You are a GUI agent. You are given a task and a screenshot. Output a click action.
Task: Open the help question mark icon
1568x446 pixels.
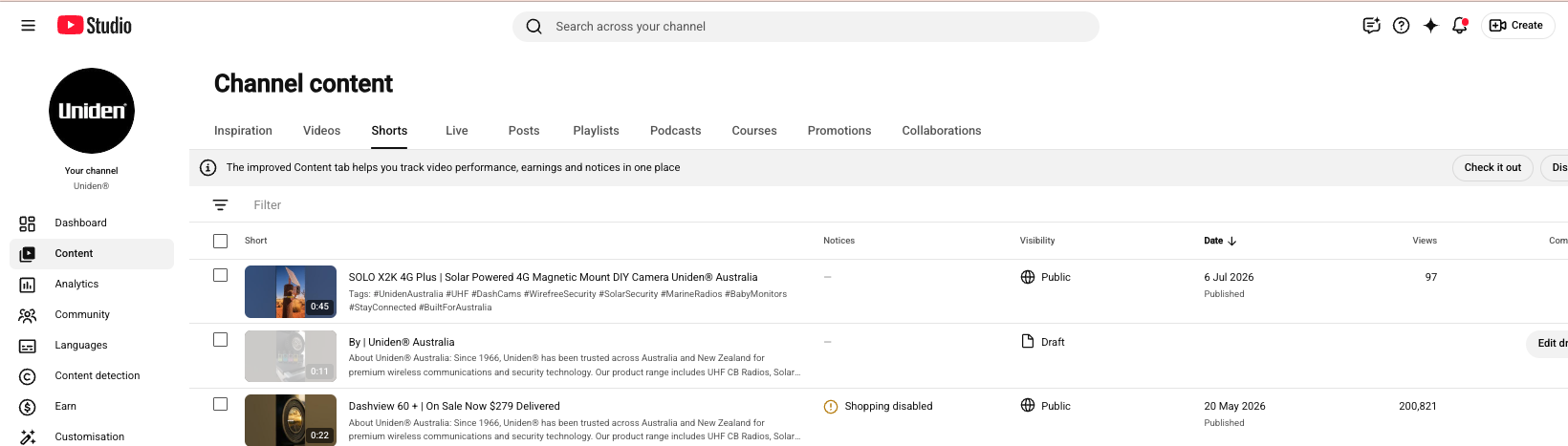(1401, 26)
